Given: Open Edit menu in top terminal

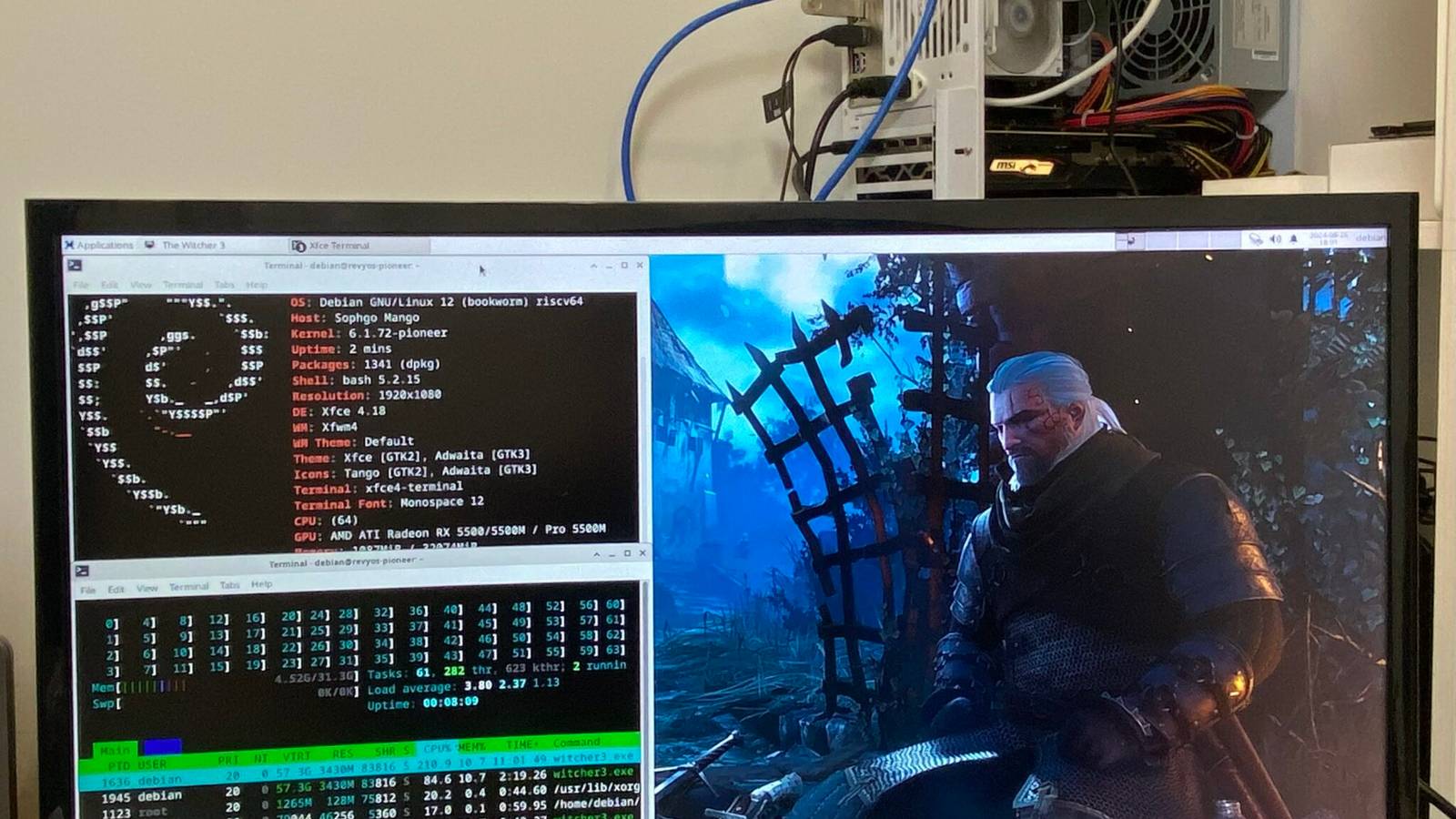Looking at the screenshot, I should click(x=109, y=285).
